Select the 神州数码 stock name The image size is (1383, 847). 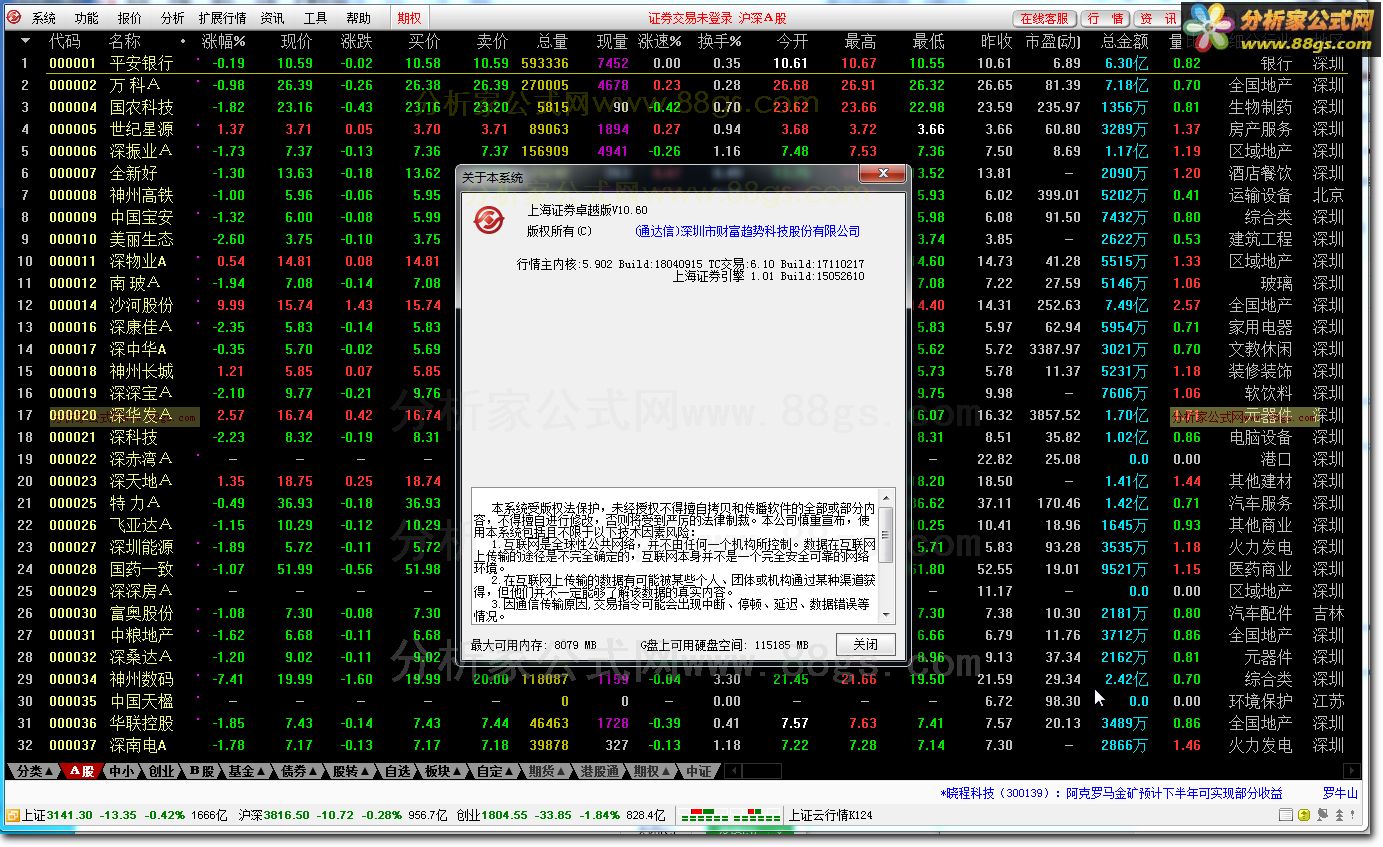tap(141, 679)
